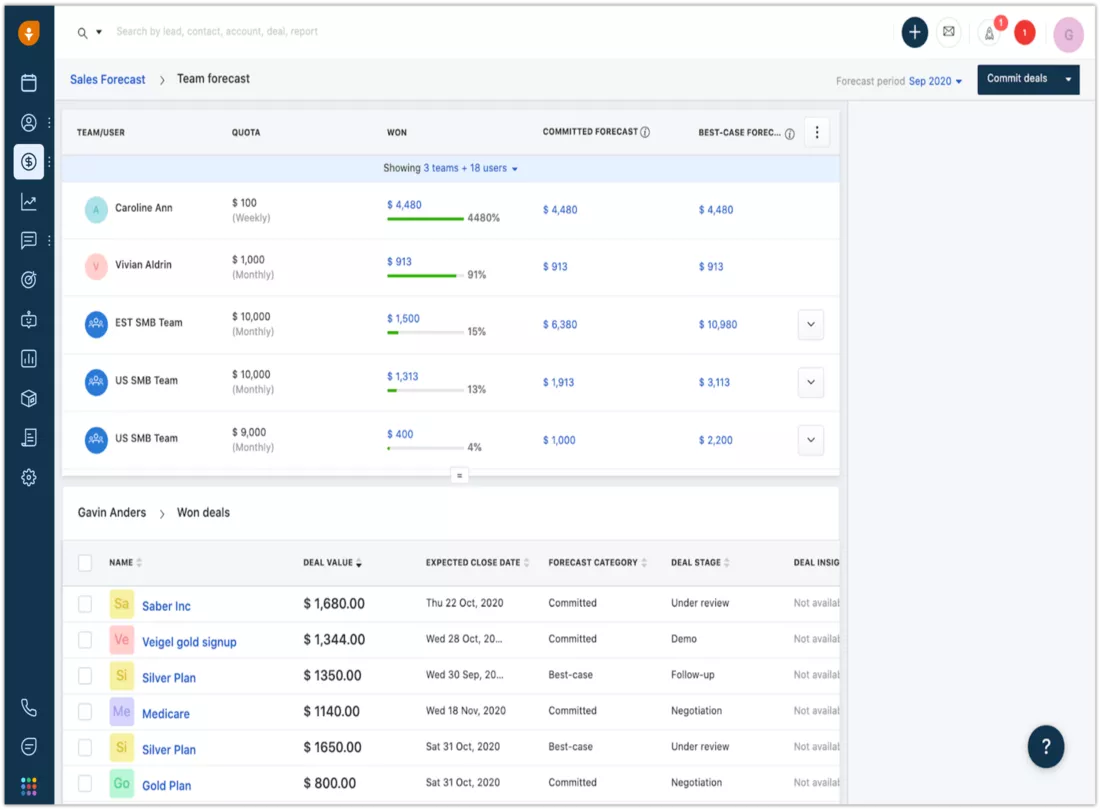Click the Commit deals button

tap(1017, 79)
